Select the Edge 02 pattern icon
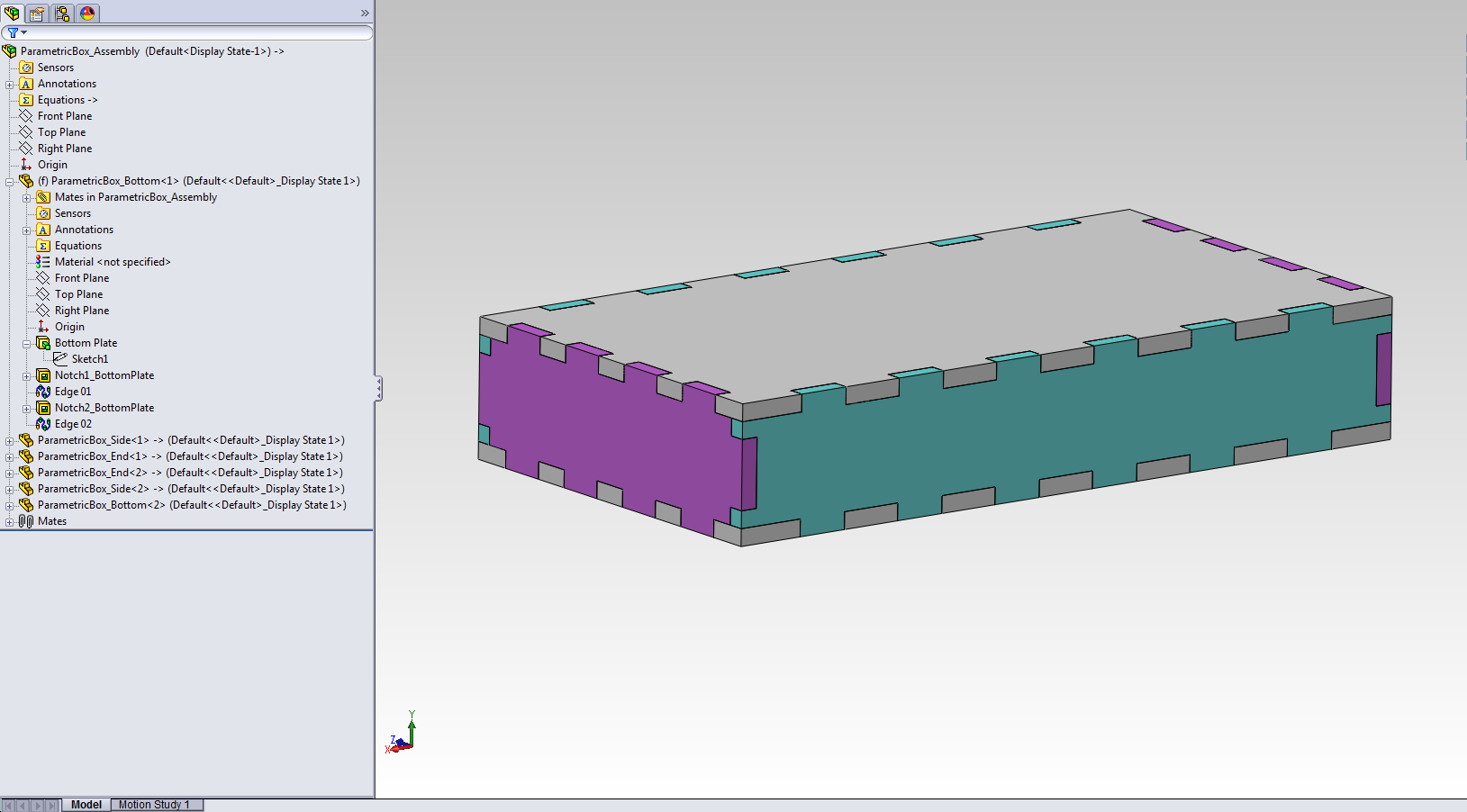The image size is (1467, 812). (x=43, y=424)
